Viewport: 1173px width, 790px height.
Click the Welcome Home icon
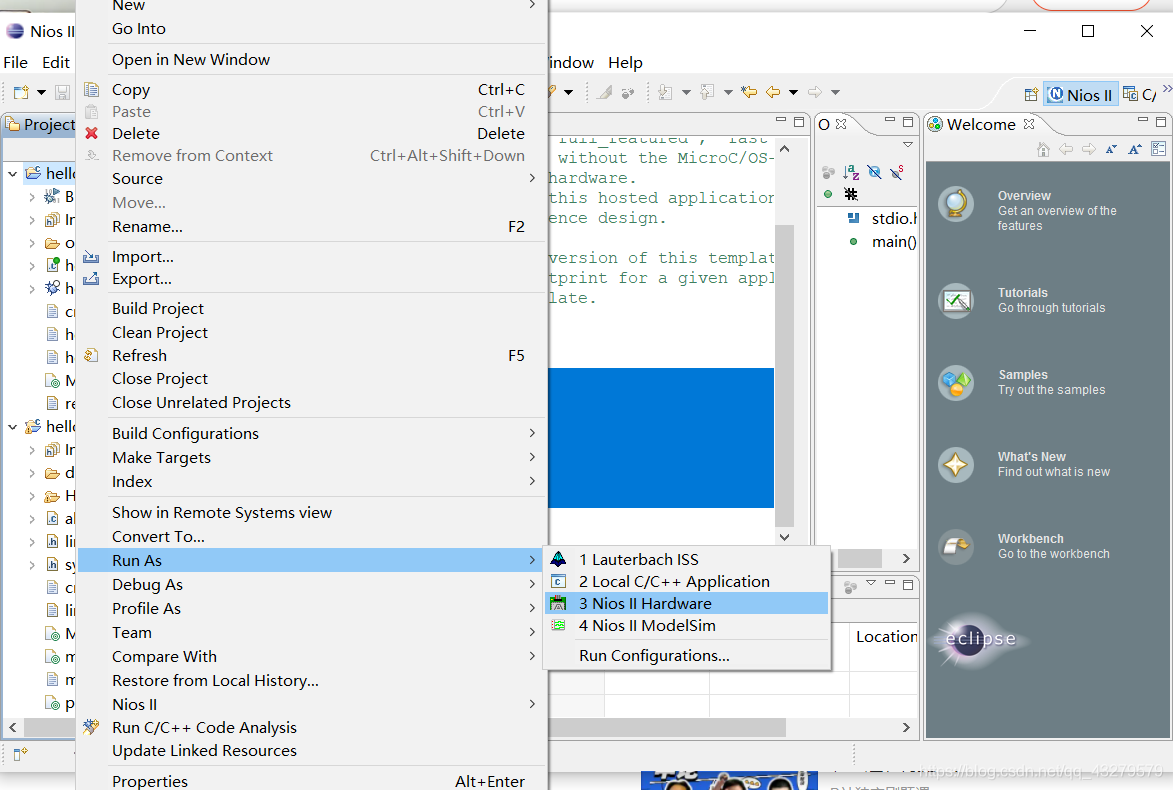(x=1043, y=149)
